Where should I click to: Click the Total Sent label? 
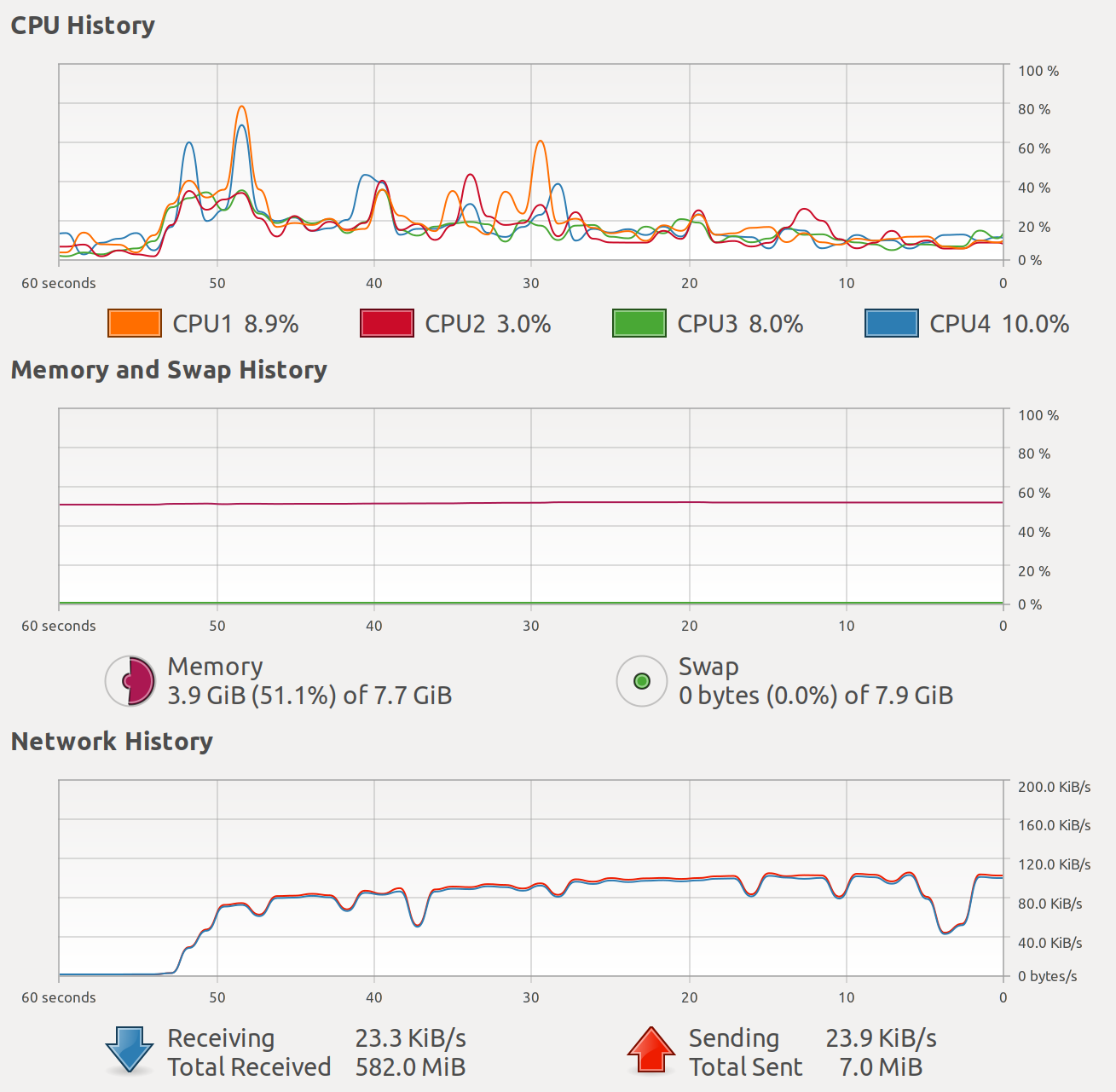point(746,1067)
